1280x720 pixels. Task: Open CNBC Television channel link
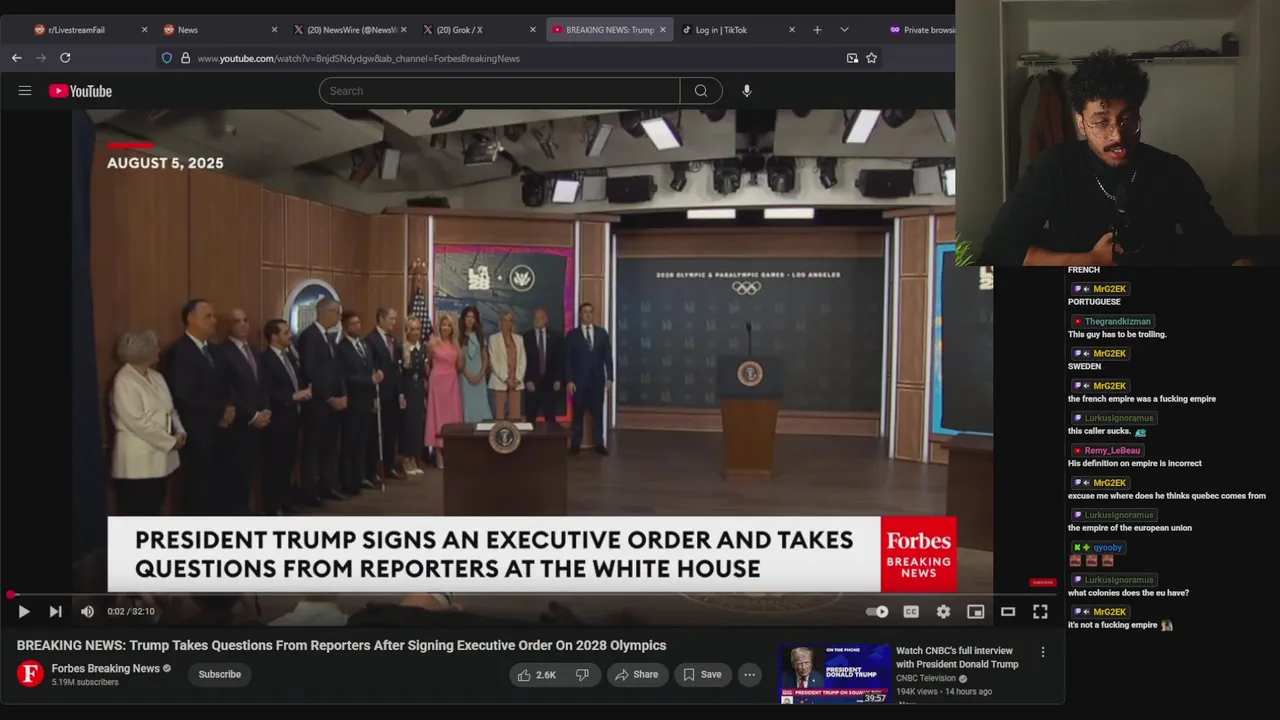click(926, 678)
